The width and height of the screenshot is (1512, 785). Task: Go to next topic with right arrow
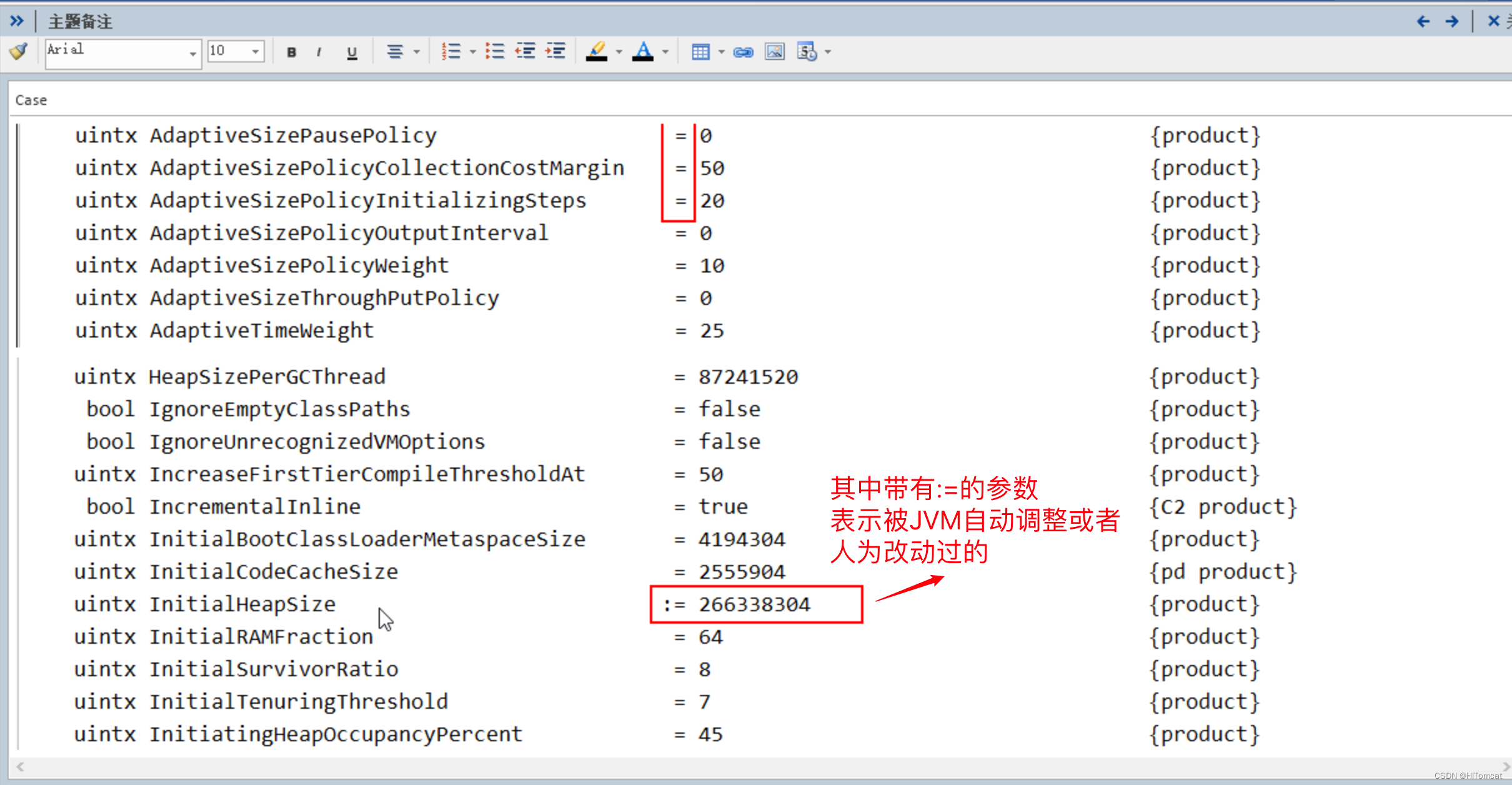1452,21
